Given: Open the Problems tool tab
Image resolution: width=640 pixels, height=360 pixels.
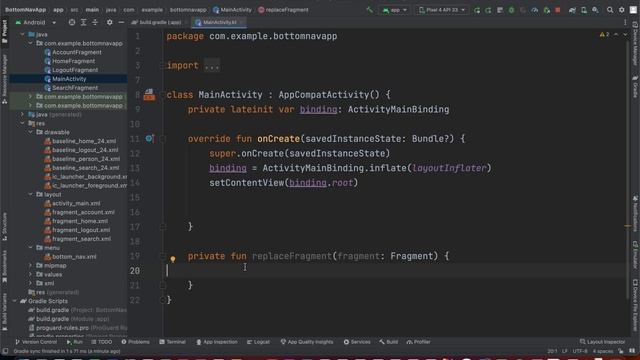Looking at the screenshot, I should pos(136,342).
